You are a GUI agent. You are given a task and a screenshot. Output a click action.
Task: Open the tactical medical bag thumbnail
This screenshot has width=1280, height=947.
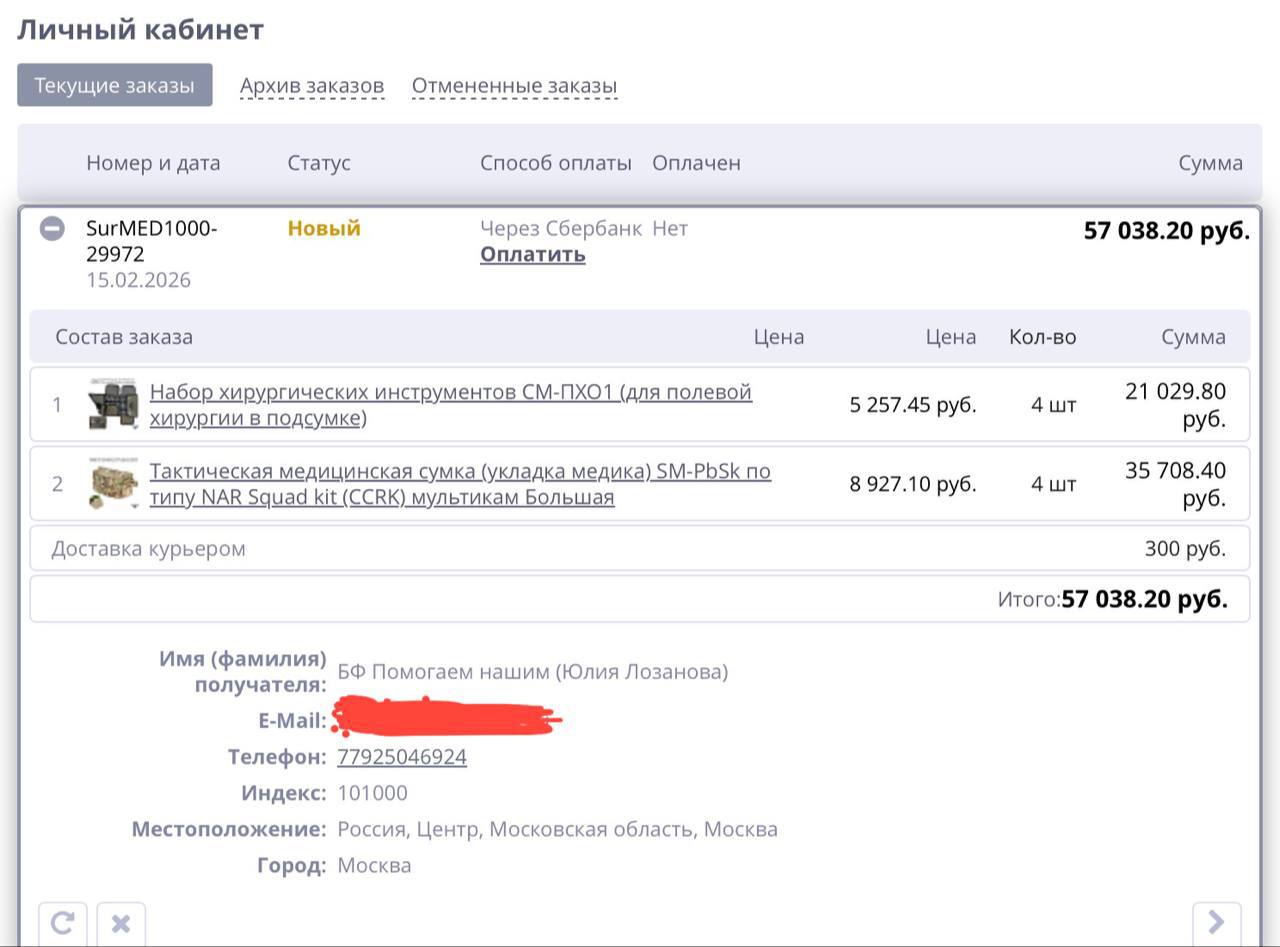coord(112,484)
